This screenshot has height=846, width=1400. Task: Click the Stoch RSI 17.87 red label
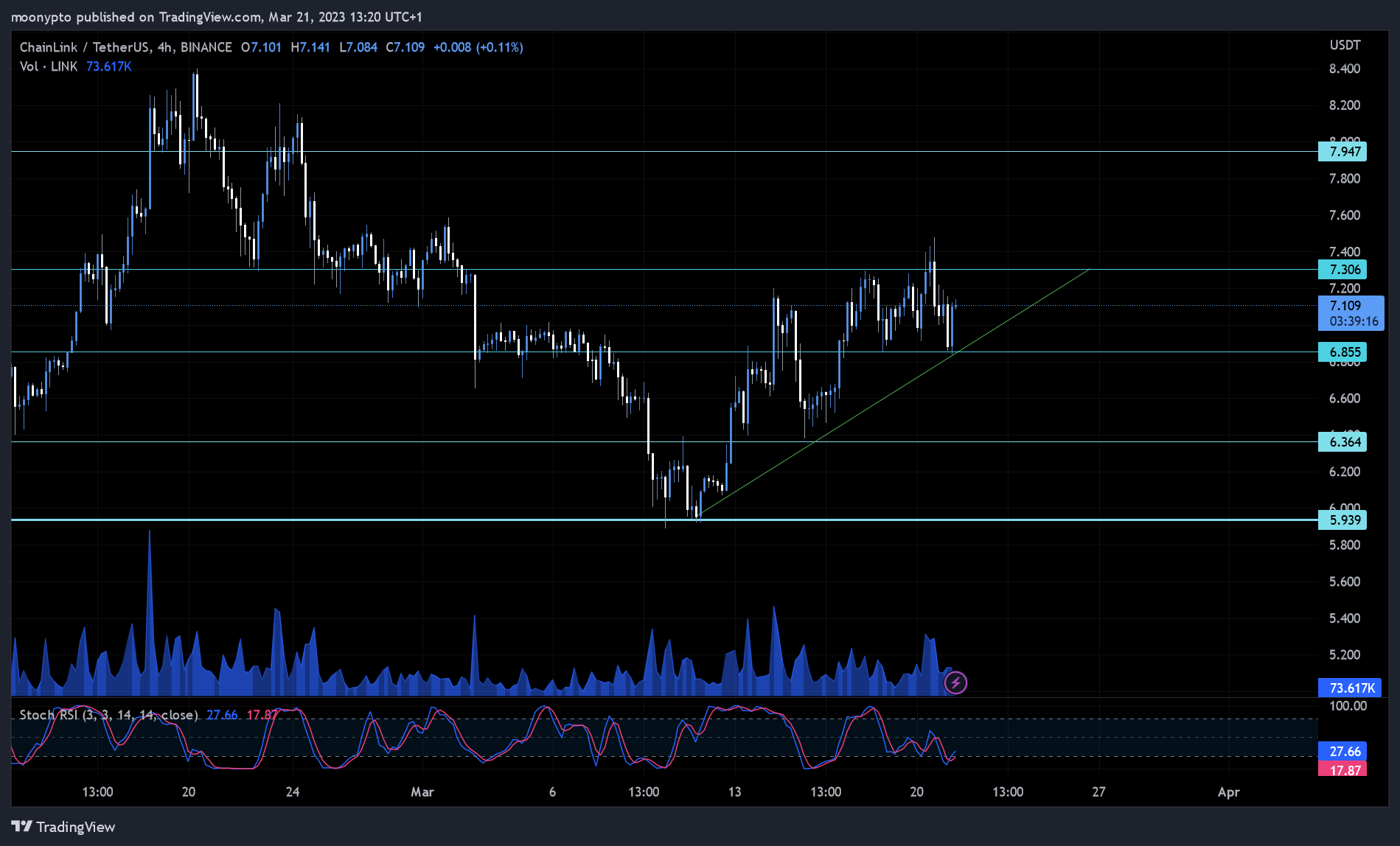(x=1342, y=769)
